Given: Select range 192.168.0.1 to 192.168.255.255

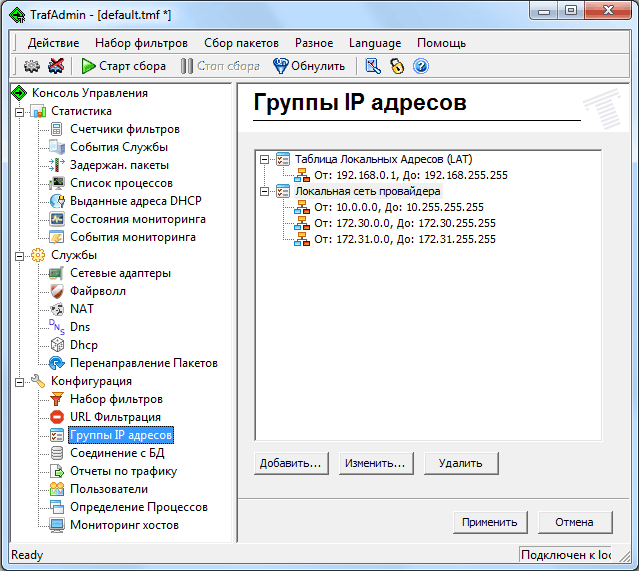Looking at the screenshot, I should pyautogui.click(x=411, y=175).
